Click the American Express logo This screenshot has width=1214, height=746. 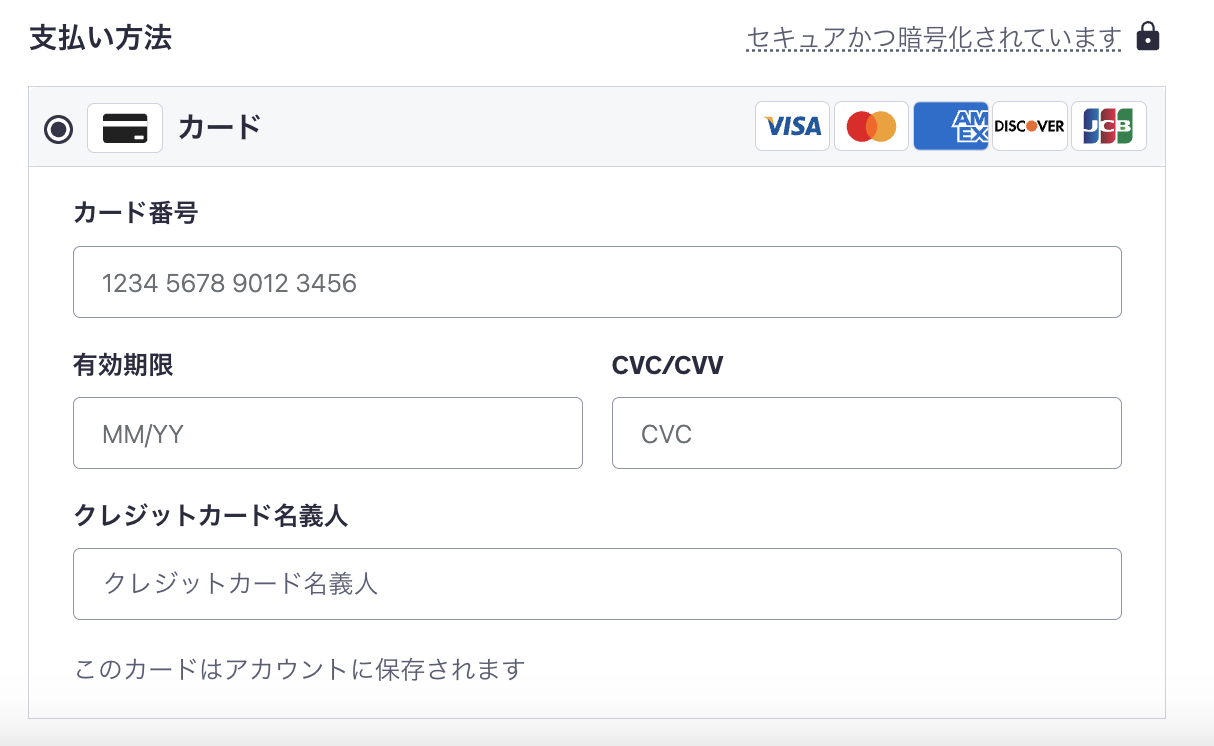pyautogui.click(x=950, y=126)
